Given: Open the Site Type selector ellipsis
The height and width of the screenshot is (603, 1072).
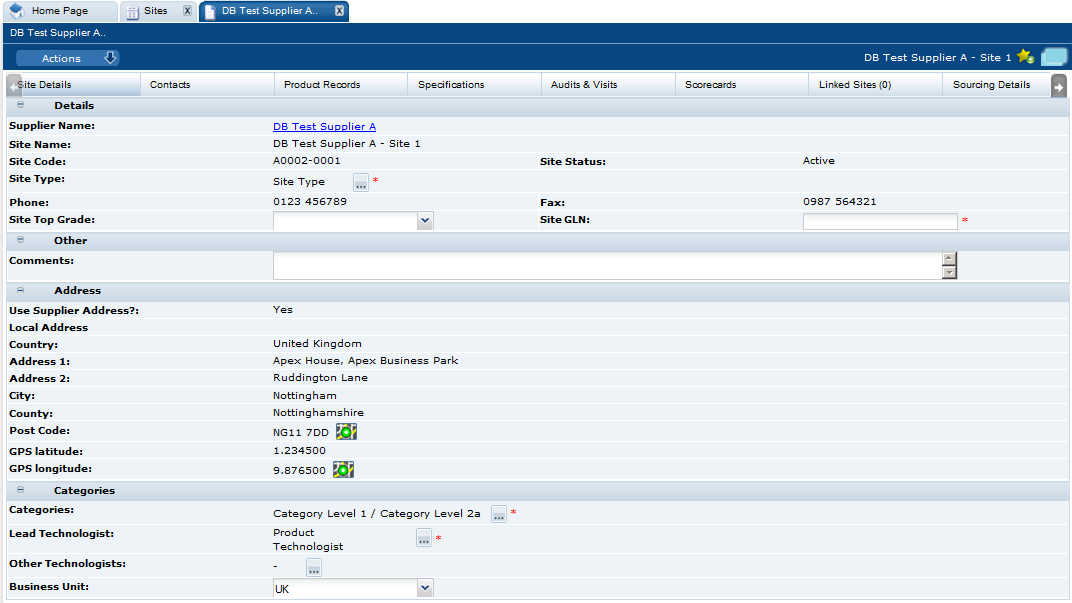Looking at the screenshot, I should [x=360, y=182].
